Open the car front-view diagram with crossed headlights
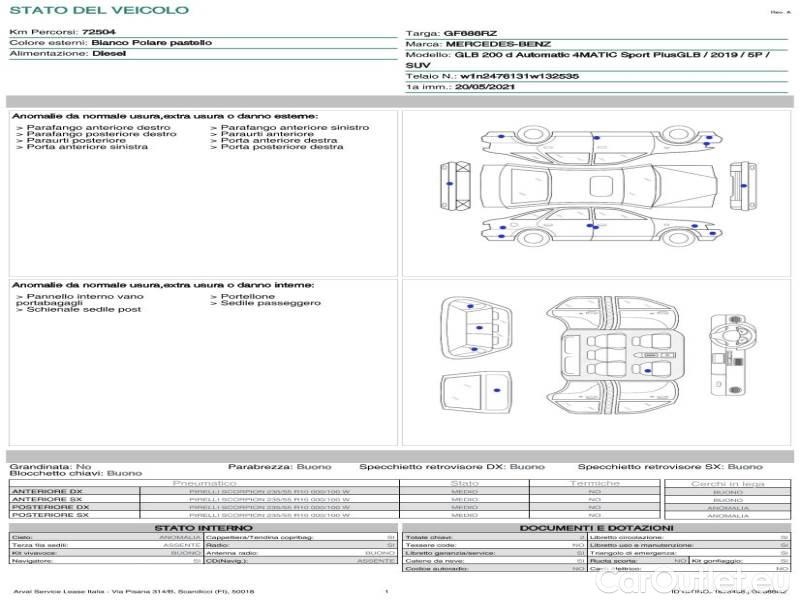800x600 pixels. [x=456, y=186]
